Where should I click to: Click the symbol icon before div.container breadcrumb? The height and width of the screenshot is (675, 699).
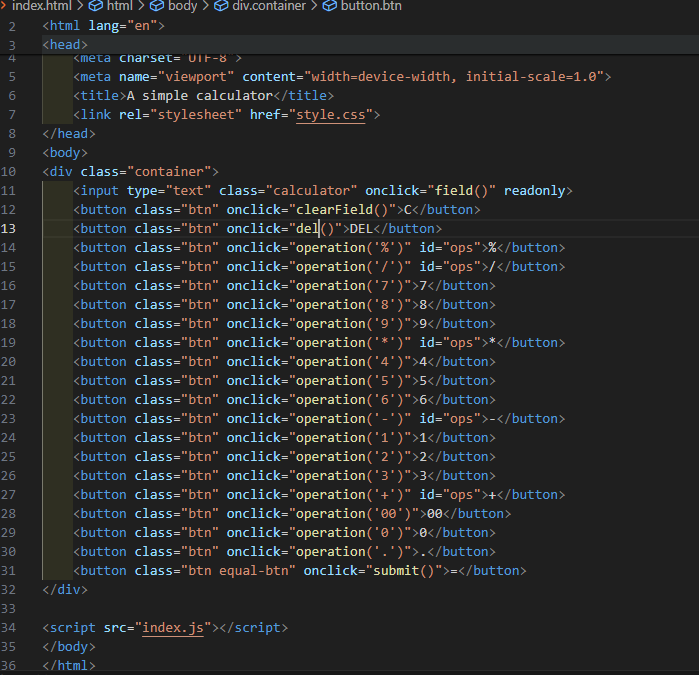[x=221, y=6]
